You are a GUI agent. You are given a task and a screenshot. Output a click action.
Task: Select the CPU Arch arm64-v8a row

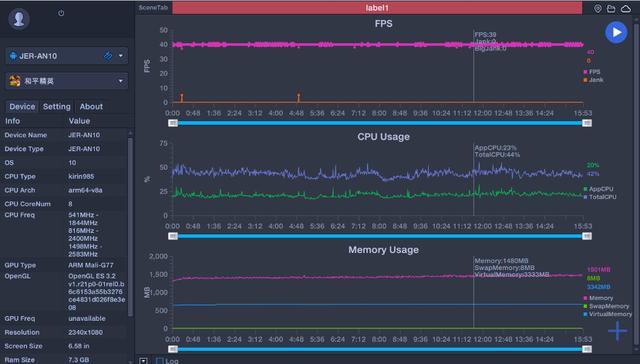point(64,190)
